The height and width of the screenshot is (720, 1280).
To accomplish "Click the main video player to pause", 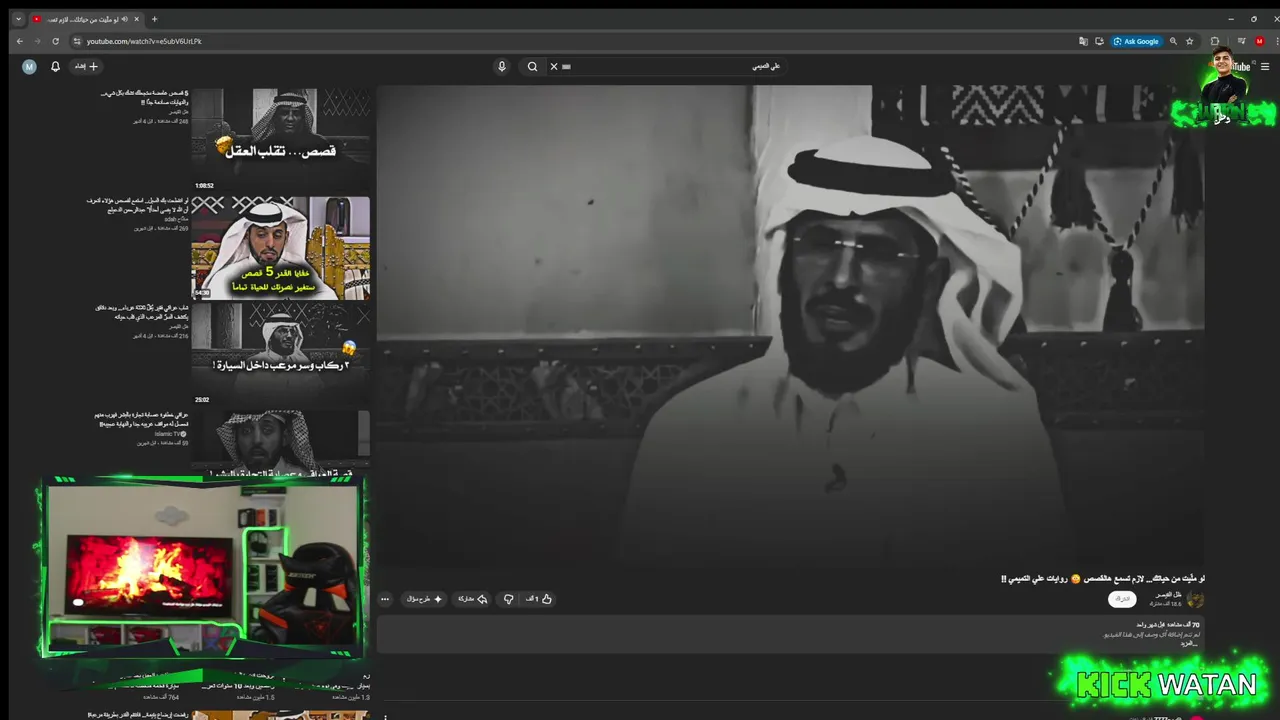I will [x=790, y=326].
